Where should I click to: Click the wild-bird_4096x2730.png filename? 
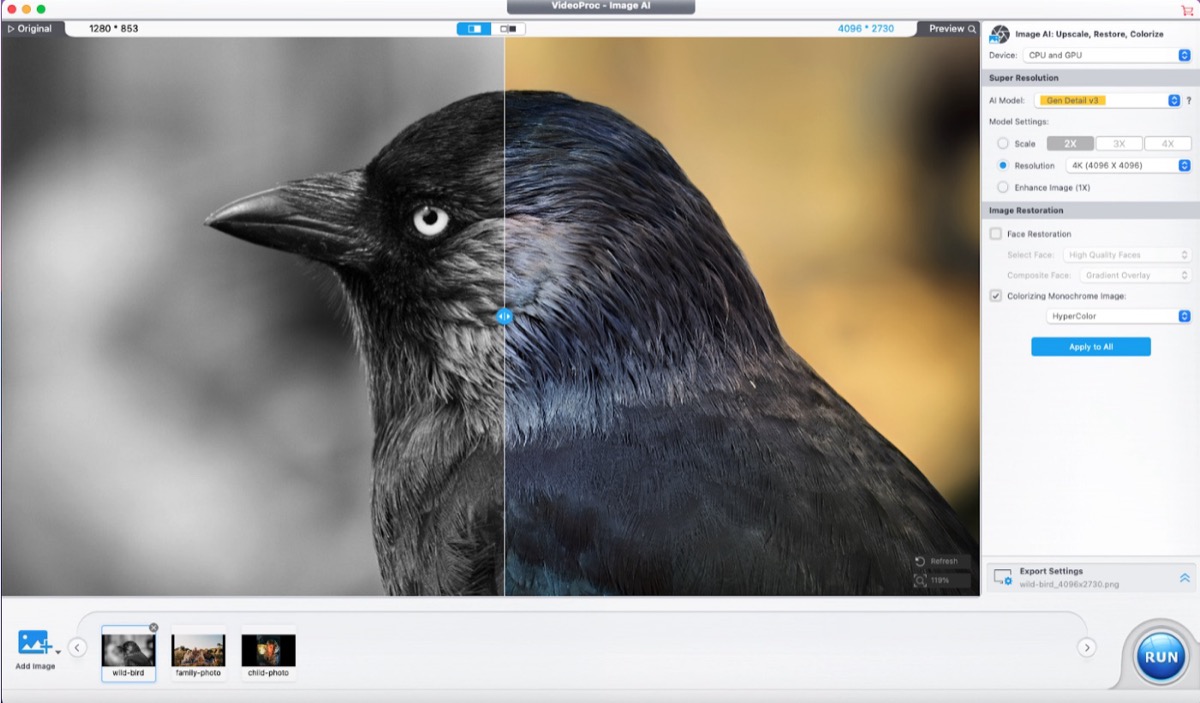click(1069, 583)
